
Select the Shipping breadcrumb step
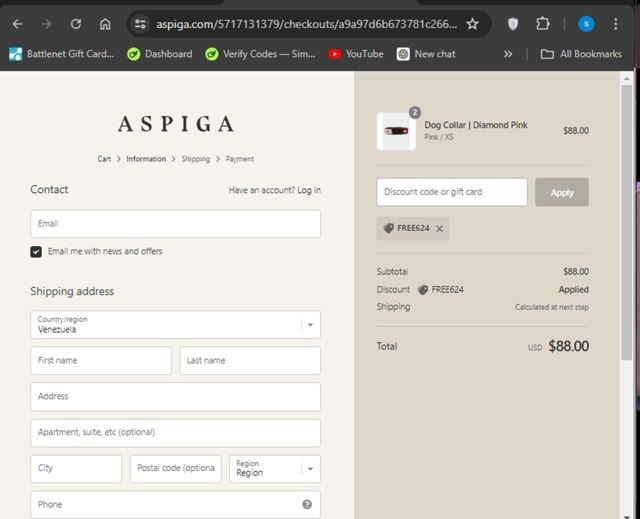pyautogui.click(x=196, y=159)
